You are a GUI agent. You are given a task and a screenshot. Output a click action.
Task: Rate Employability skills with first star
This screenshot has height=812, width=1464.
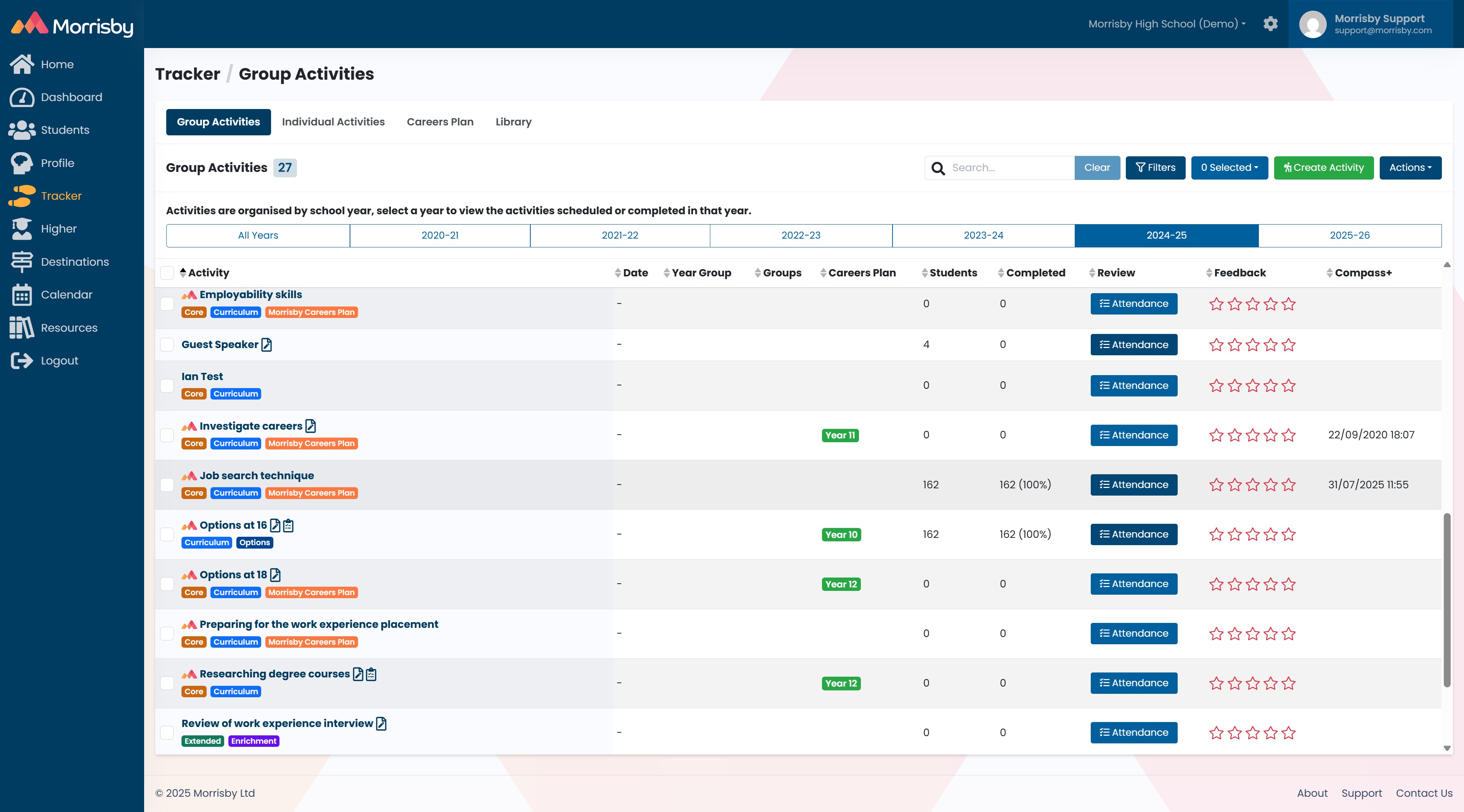pyautogui.click(x=1216, y=304)
